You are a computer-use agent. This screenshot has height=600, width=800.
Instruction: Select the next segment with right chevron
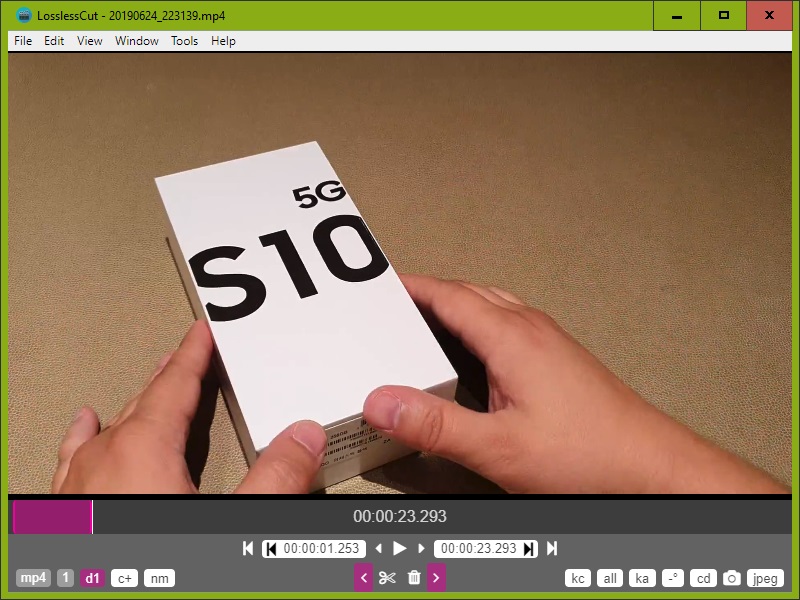point(436,578)
